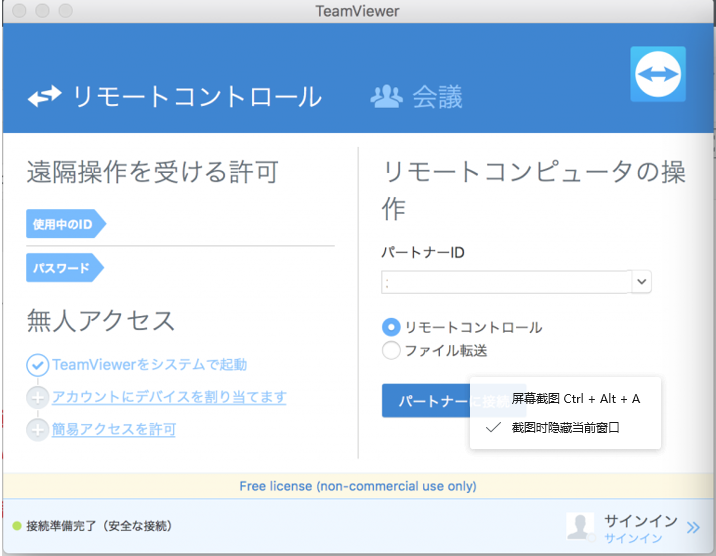Open the 簡易アクセスを許可 link
The height and width of the screenshot is (556, 716).
(114, 430)
